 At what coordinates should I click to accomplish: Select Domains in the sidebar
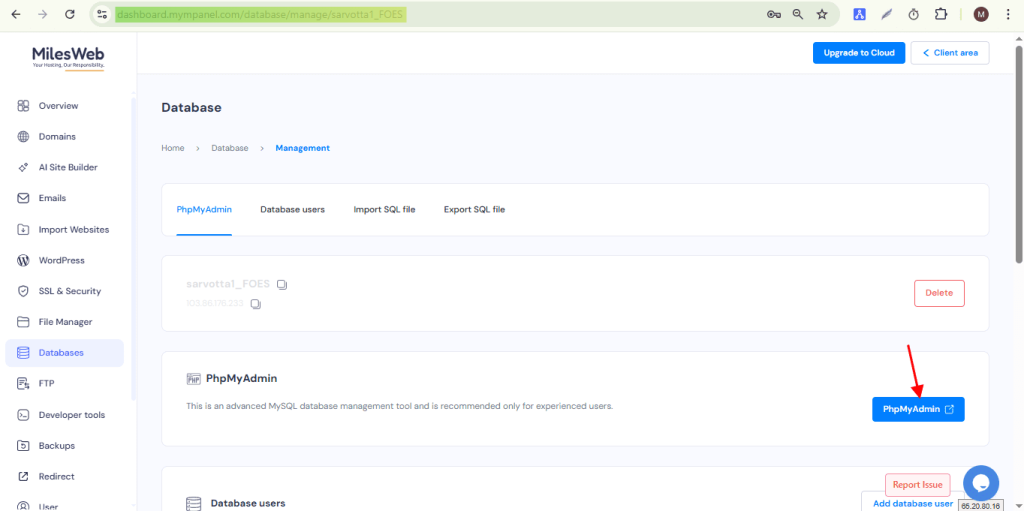coord(57,137)
